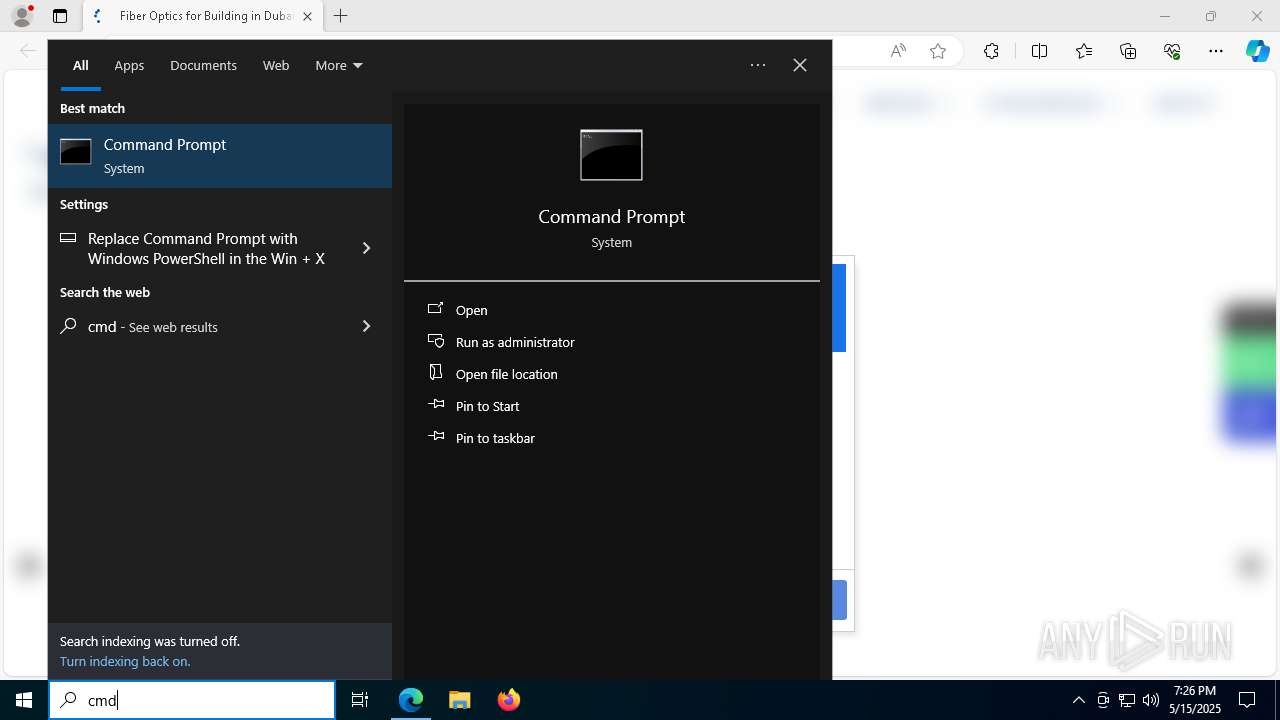The image size is (1280, 720).
Task: Click Turn indexing back on link
Action: click(125, 661)
